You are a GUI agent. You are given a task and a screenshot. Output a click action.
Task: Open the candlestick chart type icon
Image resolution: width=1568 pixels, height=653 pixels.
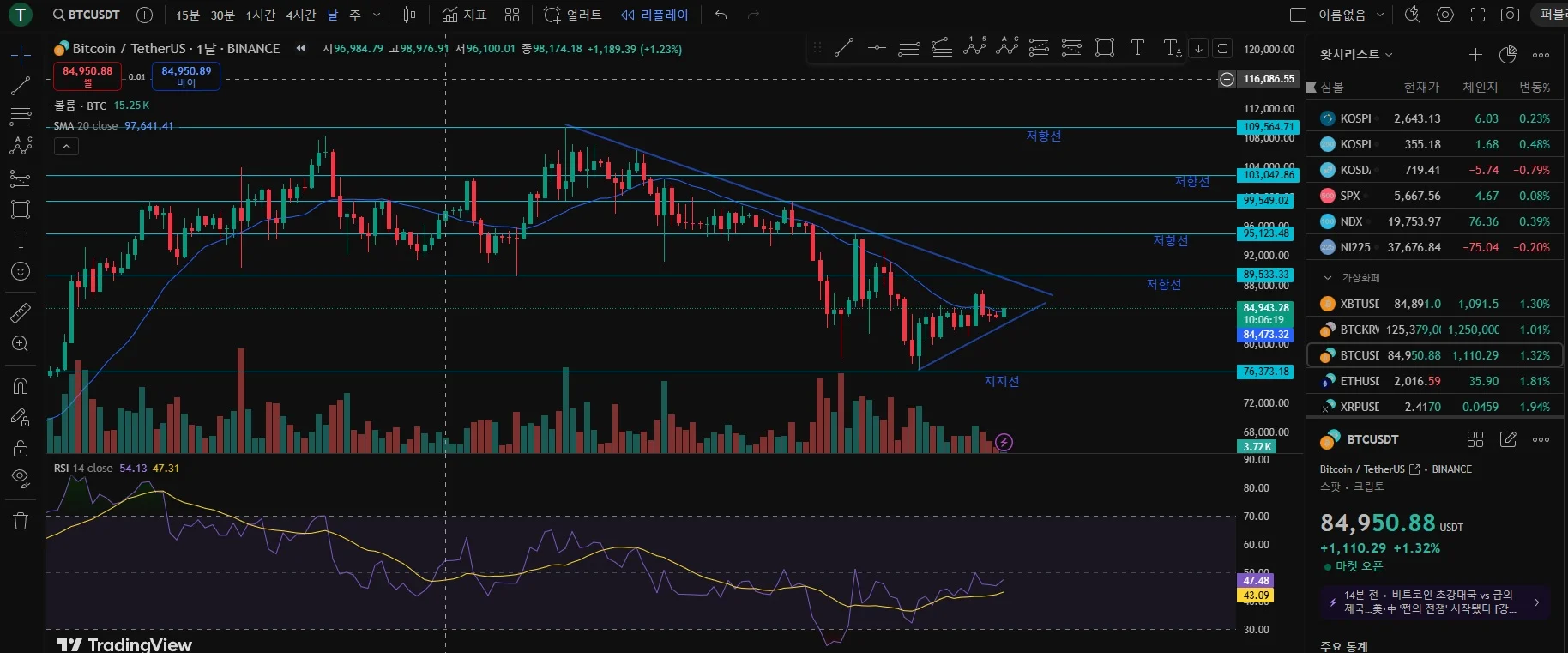410,15
